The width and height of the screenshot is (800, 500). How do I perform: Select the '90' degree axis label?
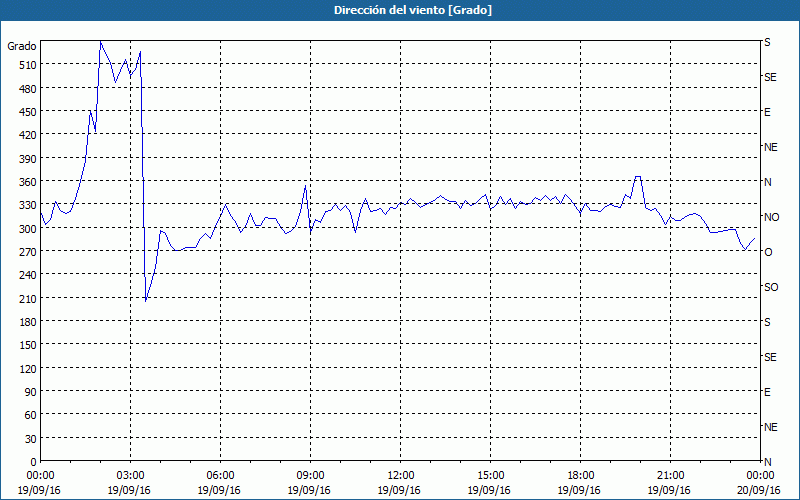31,392
